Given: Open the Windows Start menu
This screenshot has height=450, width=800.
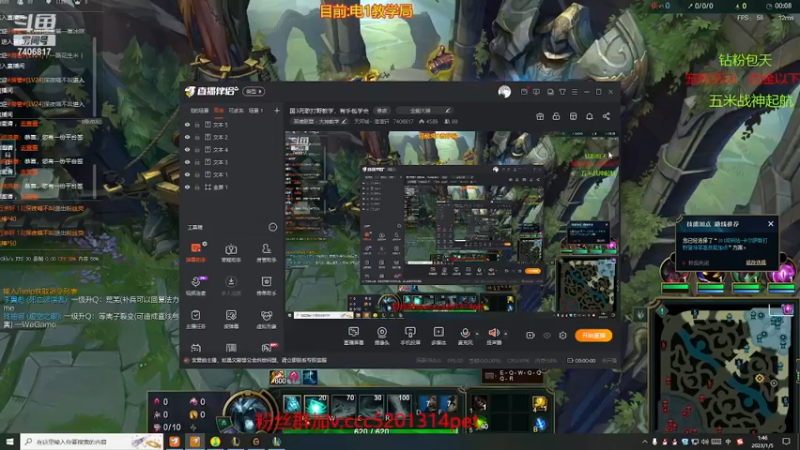Looking at the screenshot, I should pos(9,441).
